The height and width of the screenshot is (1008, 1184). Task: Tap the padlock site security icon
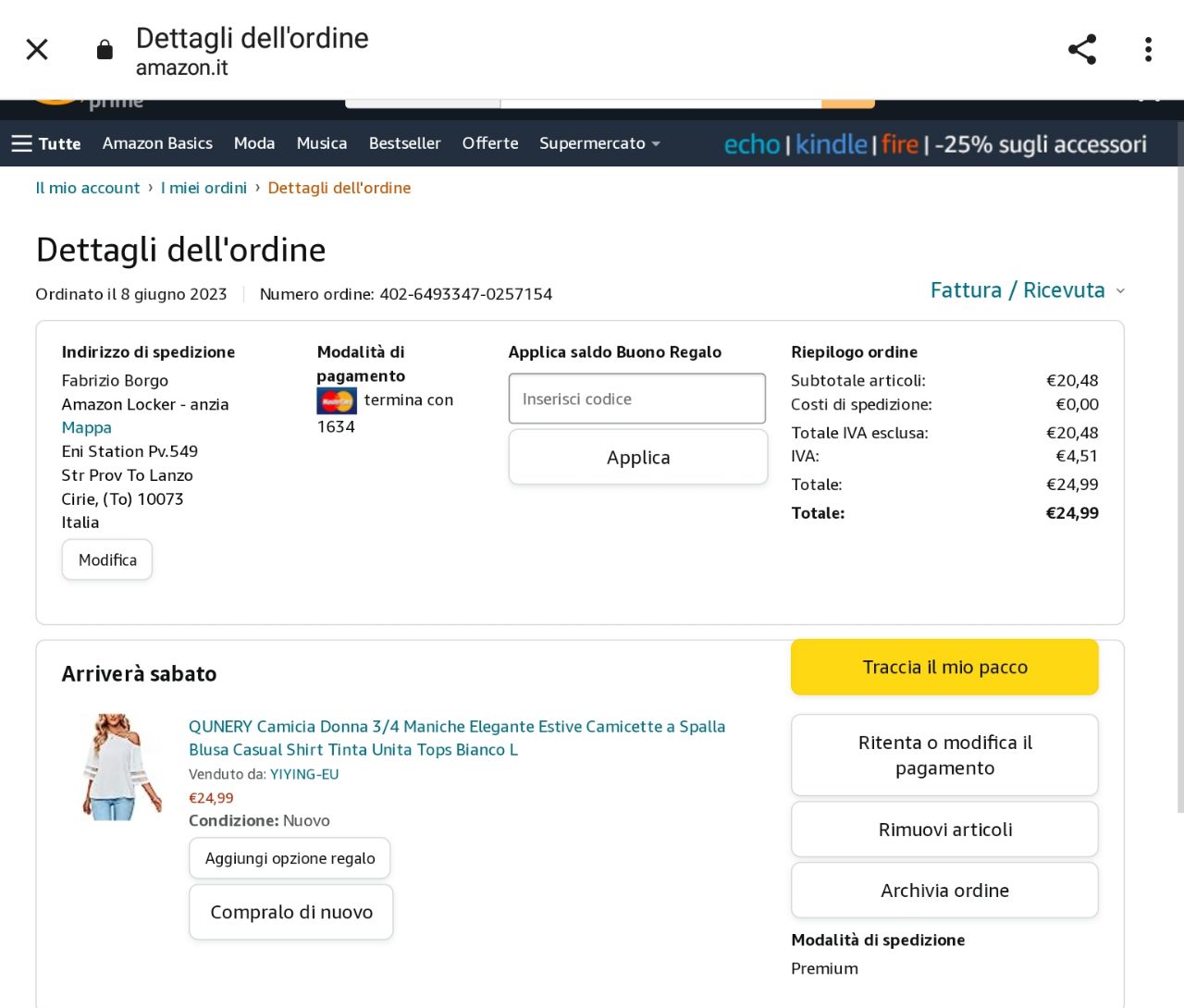pyautogui.click(x=105, y=50)
